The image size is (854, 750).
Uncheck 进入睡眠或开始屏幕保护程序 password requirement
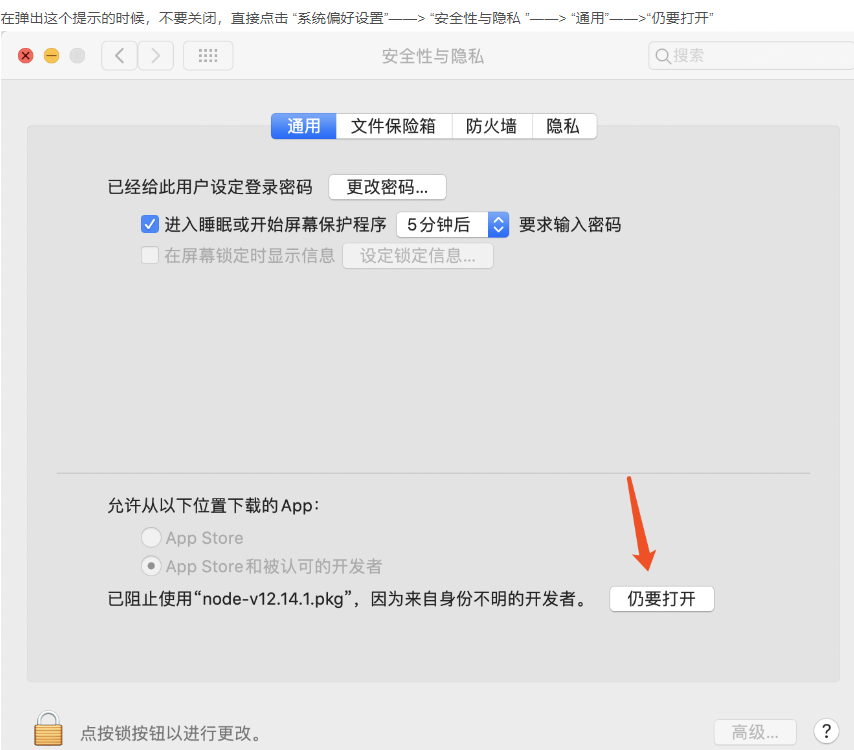click(150, 224)
